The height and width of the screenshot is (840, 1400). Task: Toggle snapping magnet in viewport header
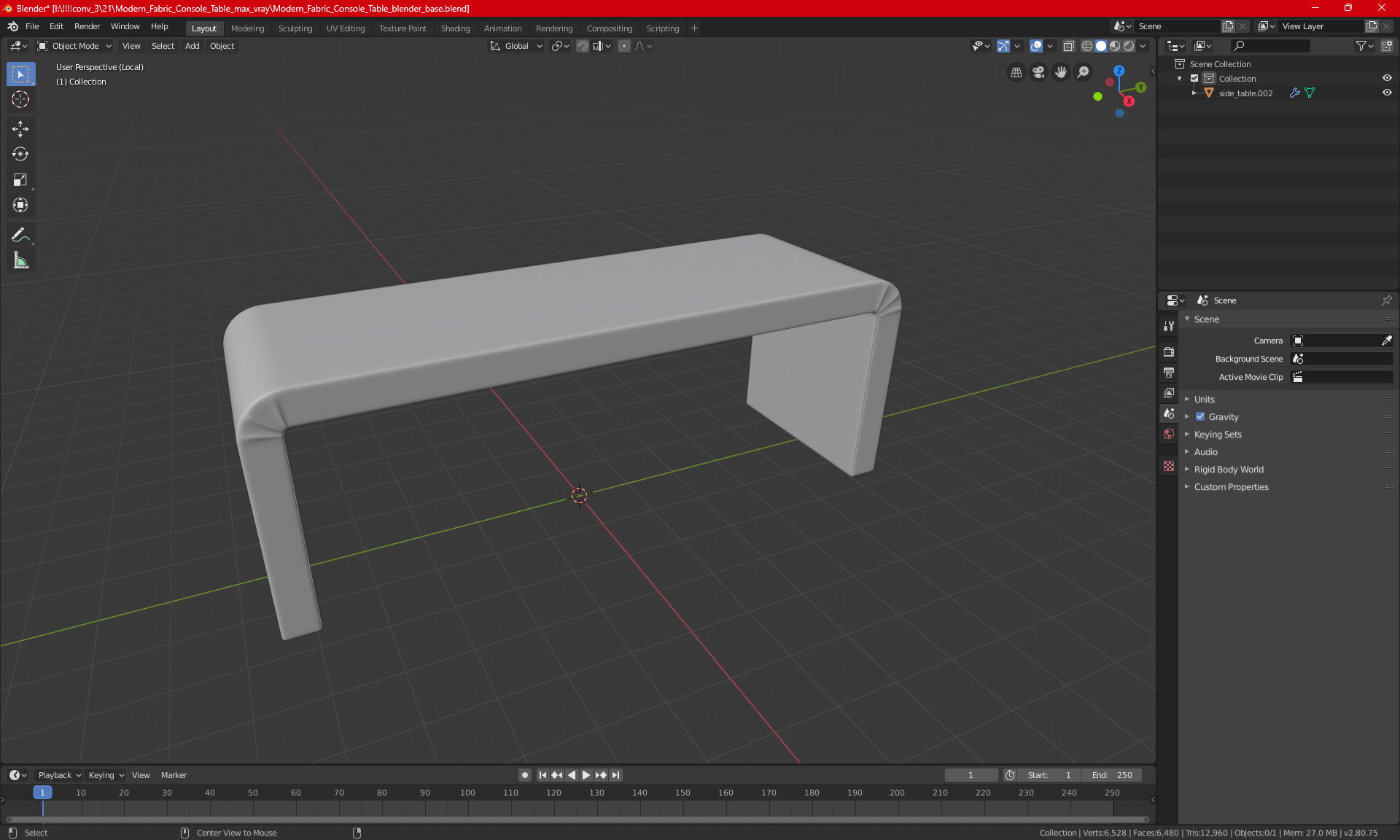[x=582, y=46]
